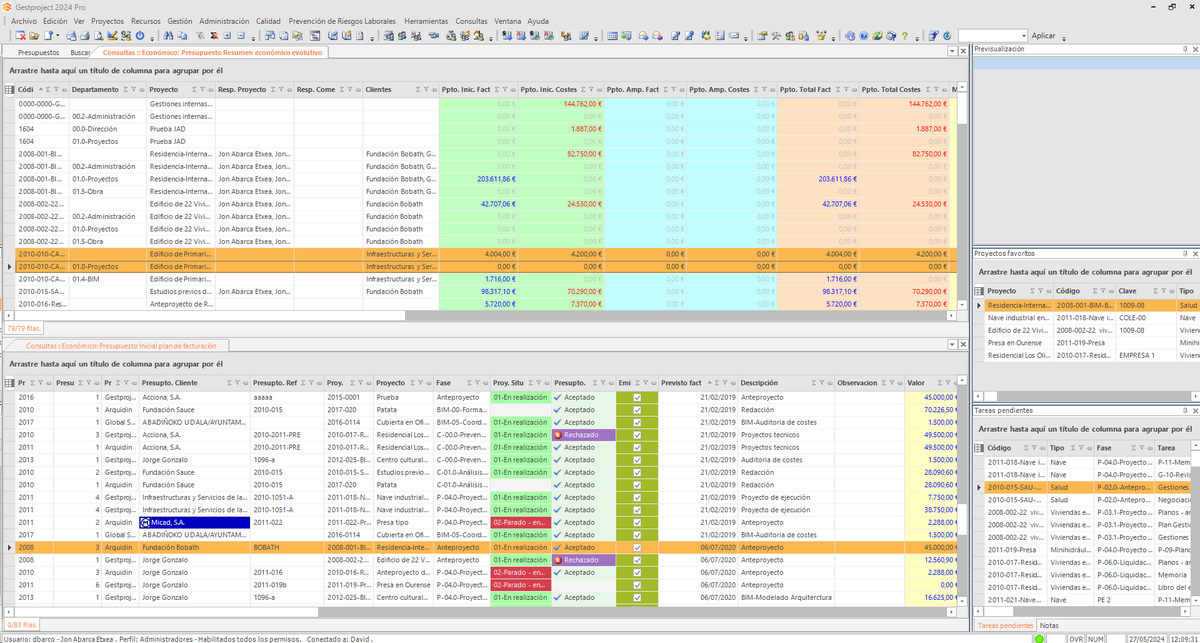This screenshot has width=1200, height=643.
Task: Click lower grid horizontal scrollbar
Action: tap(480, 610)
